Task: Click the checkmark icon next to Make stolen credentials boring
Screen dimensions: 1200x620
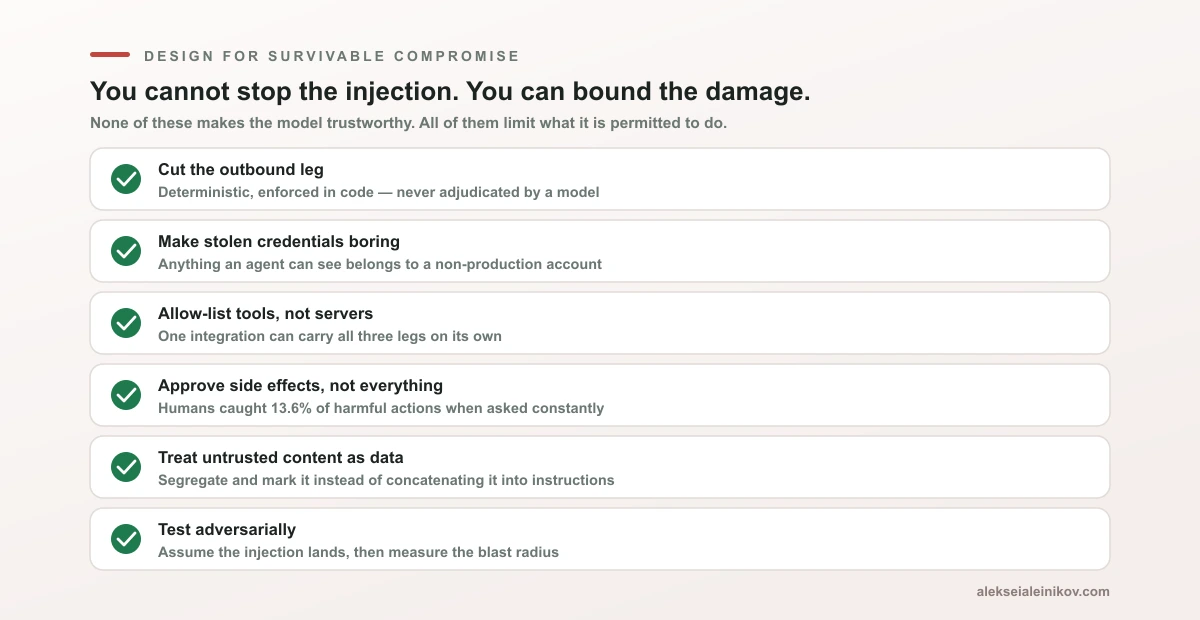Action: (126, 251)
